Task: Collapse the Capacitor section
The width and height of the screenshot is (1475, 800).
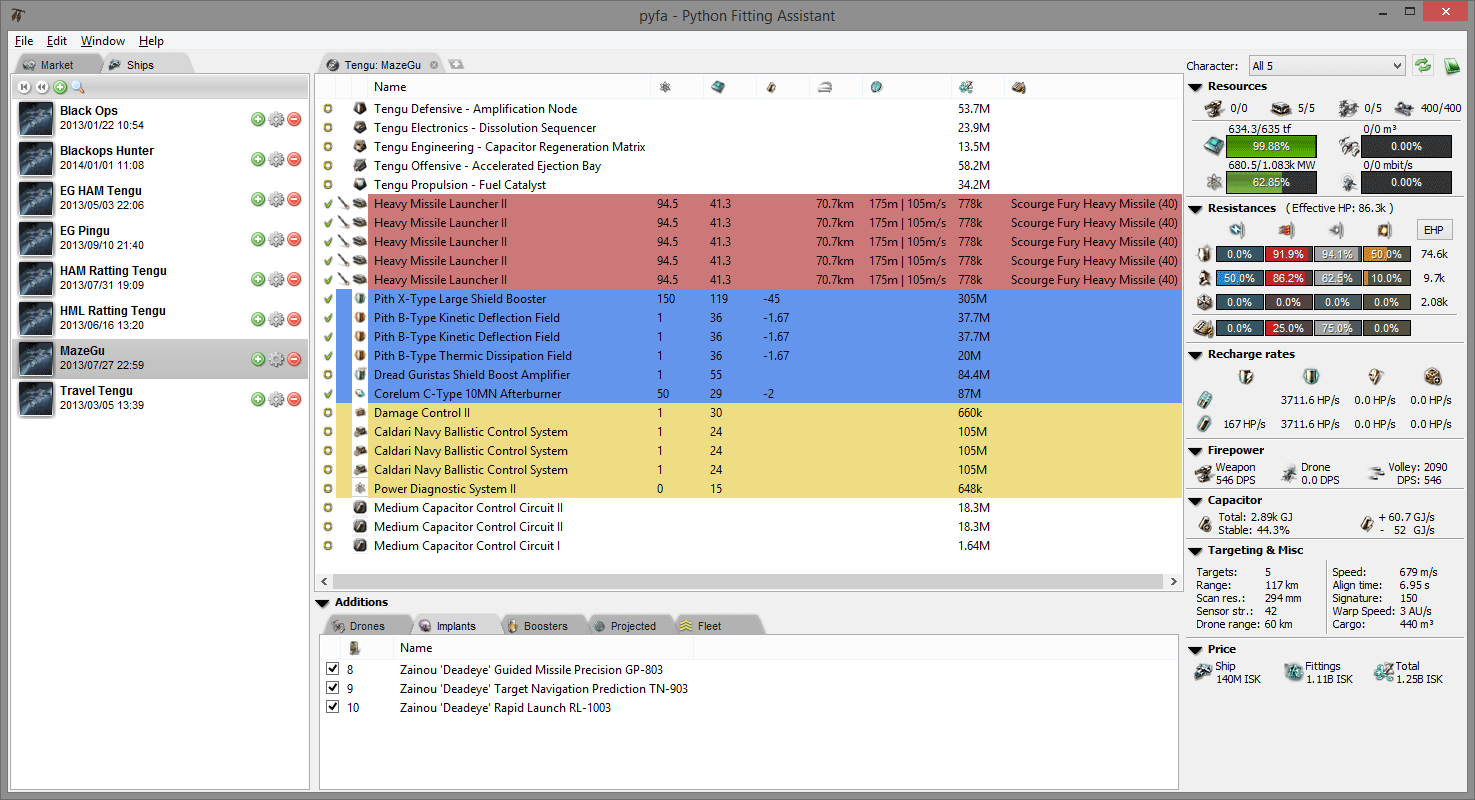Action: pos(1196,501)
